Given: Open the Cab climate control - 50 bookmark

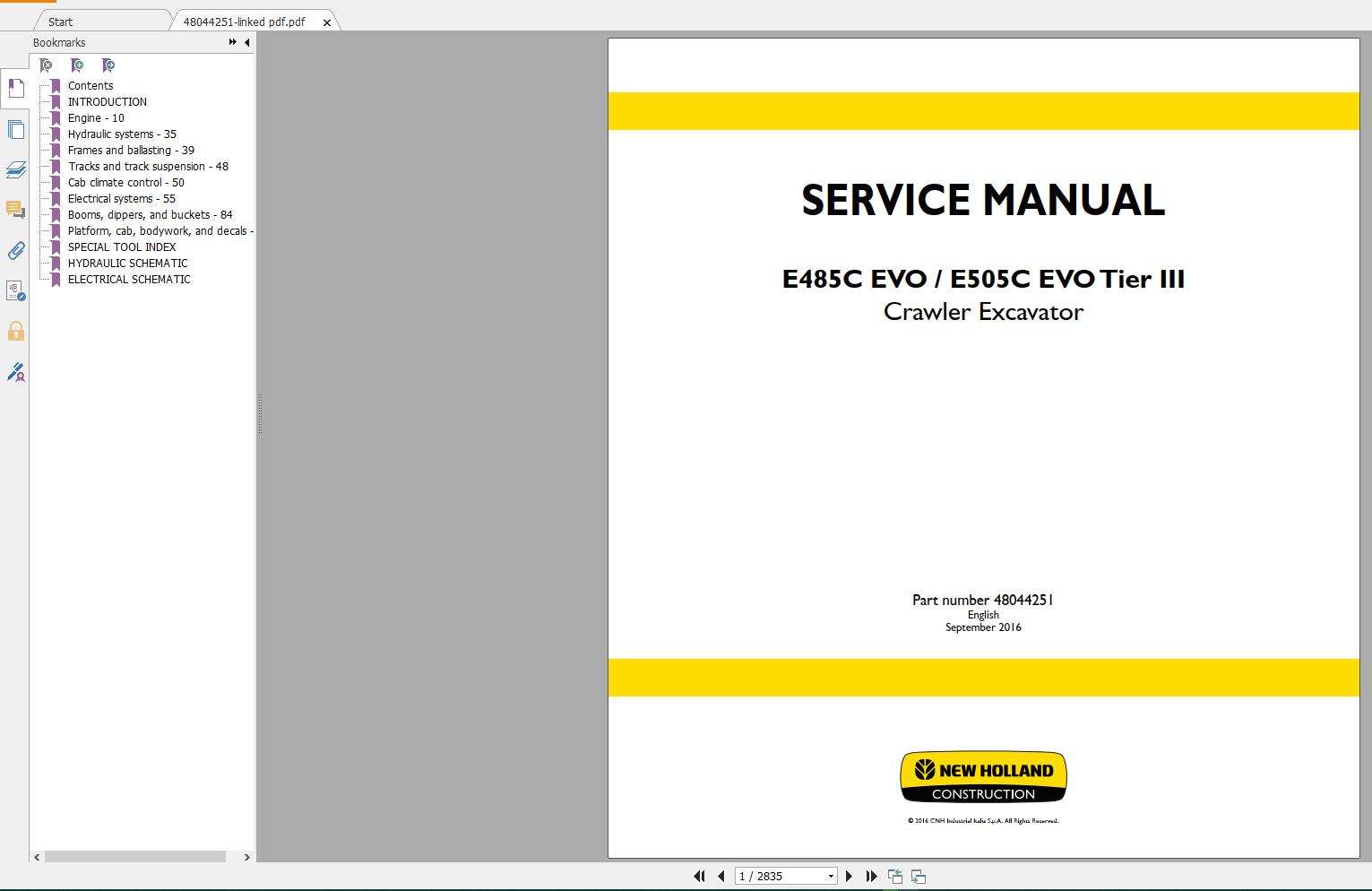Looking at the screenshot, I should (x=125, y=183).
